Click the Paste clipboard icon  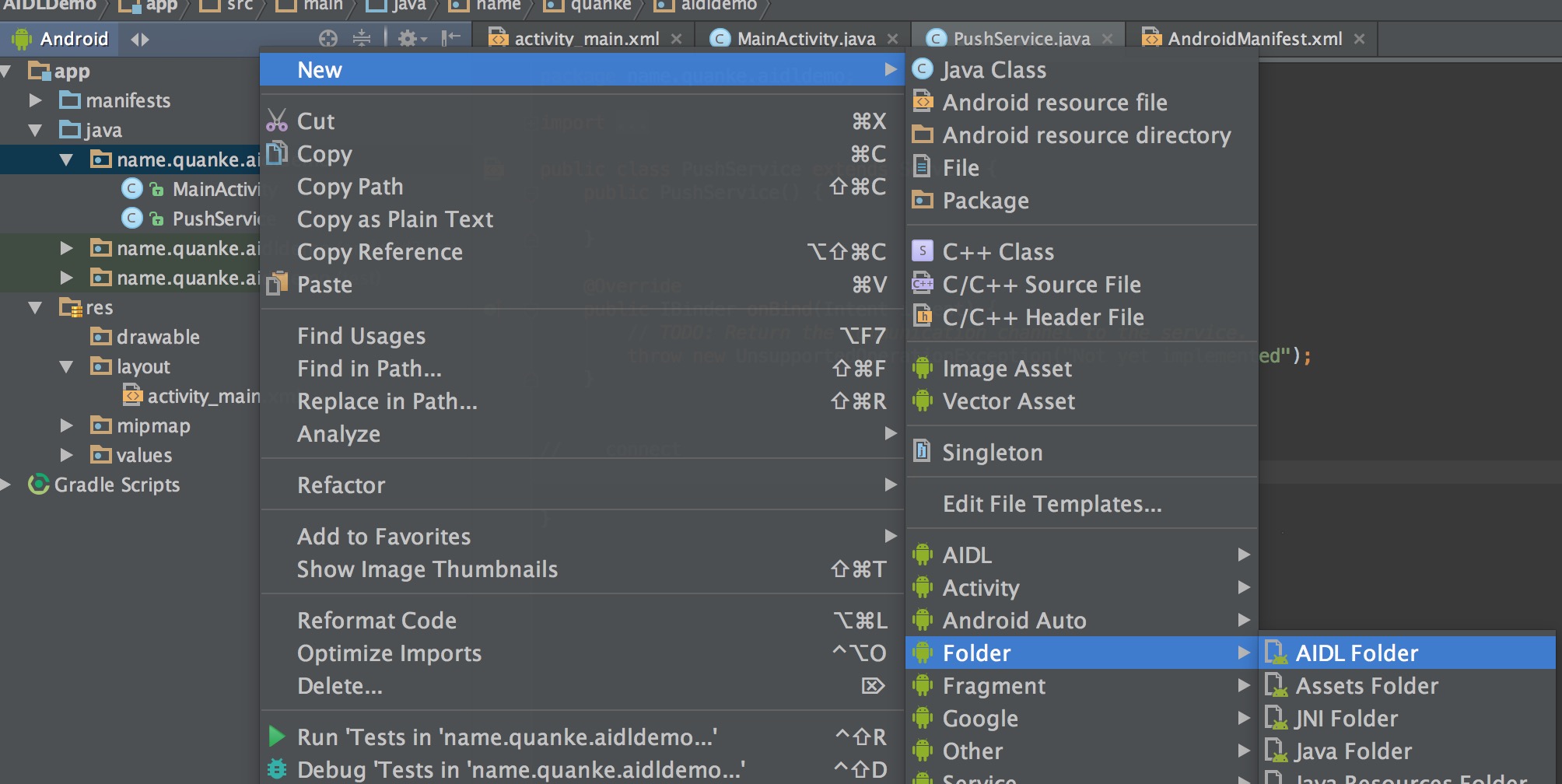tap(277, 285)
